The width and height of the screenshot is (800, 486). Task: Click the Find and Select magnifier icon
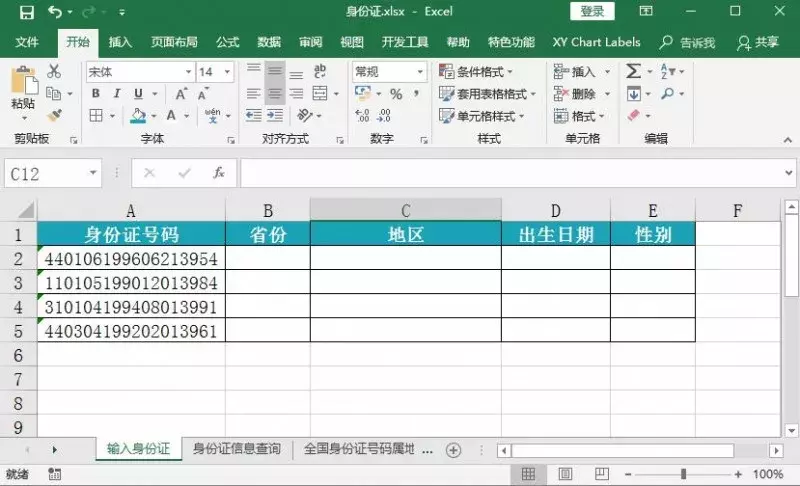pos(667,93)
